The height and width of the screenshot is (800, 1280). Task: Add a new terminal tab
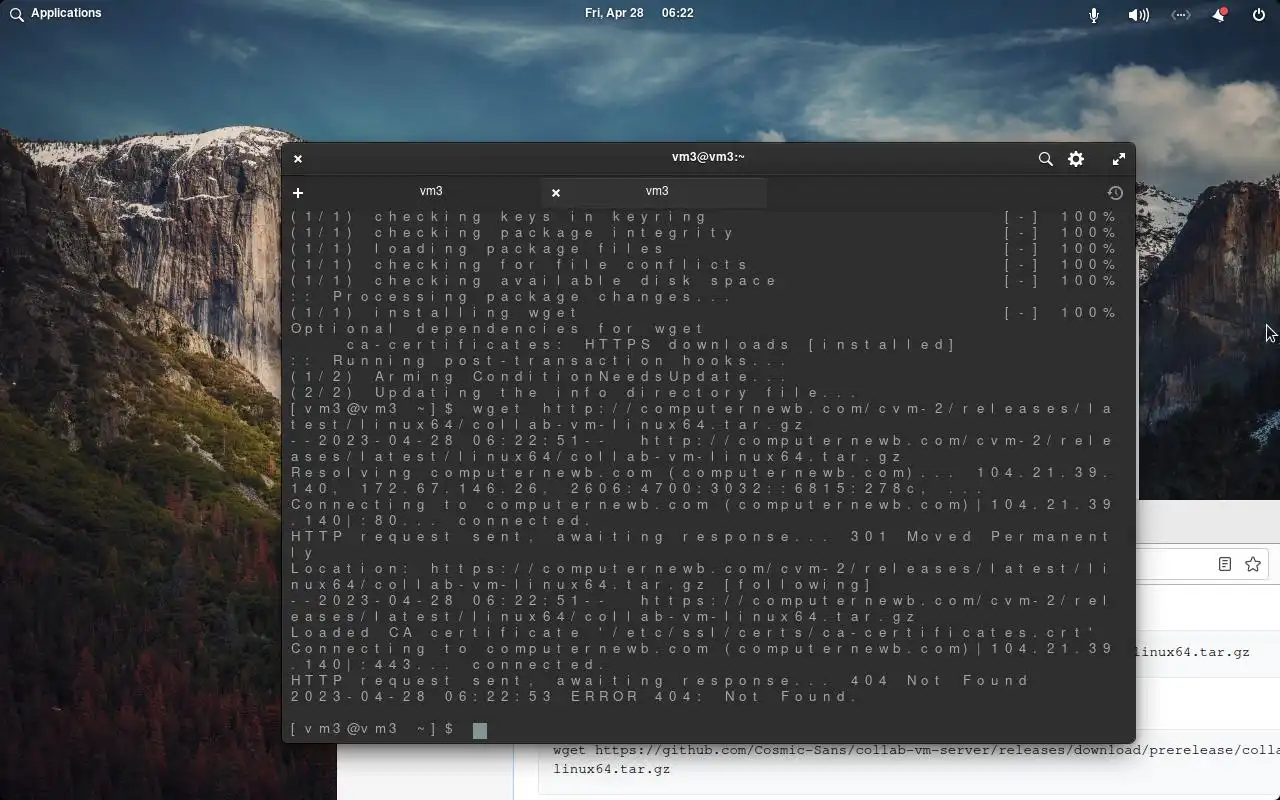298,192
